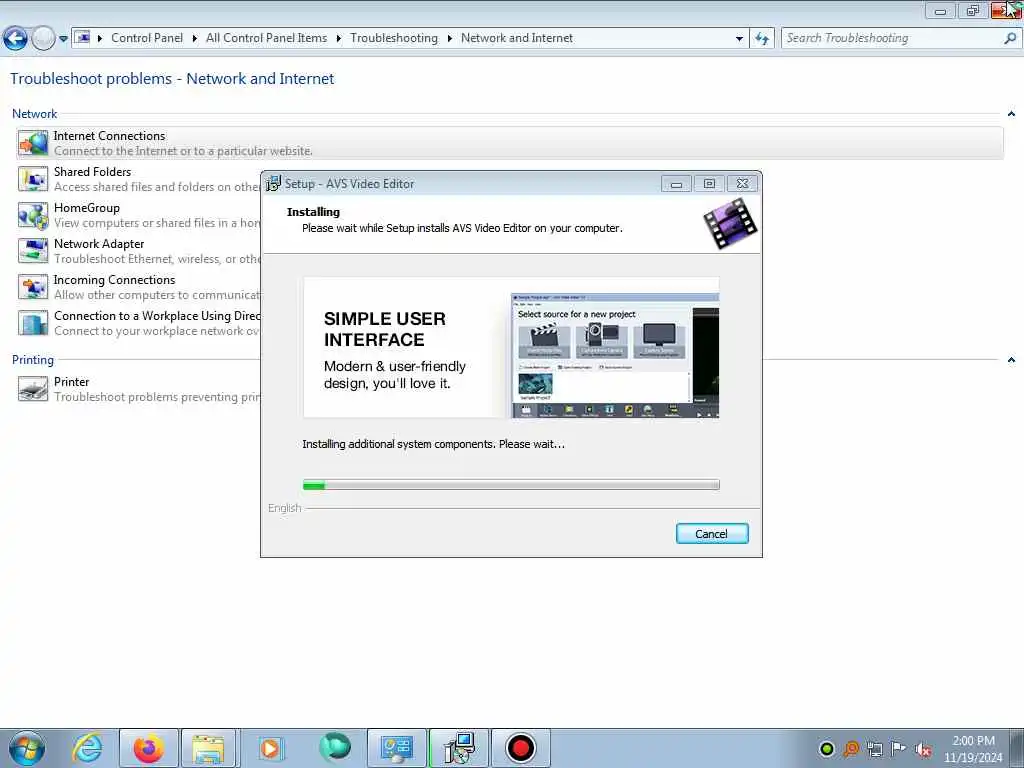
Task: Go to Control Panel breadcrumb
Action: click(x=147, y=38)
